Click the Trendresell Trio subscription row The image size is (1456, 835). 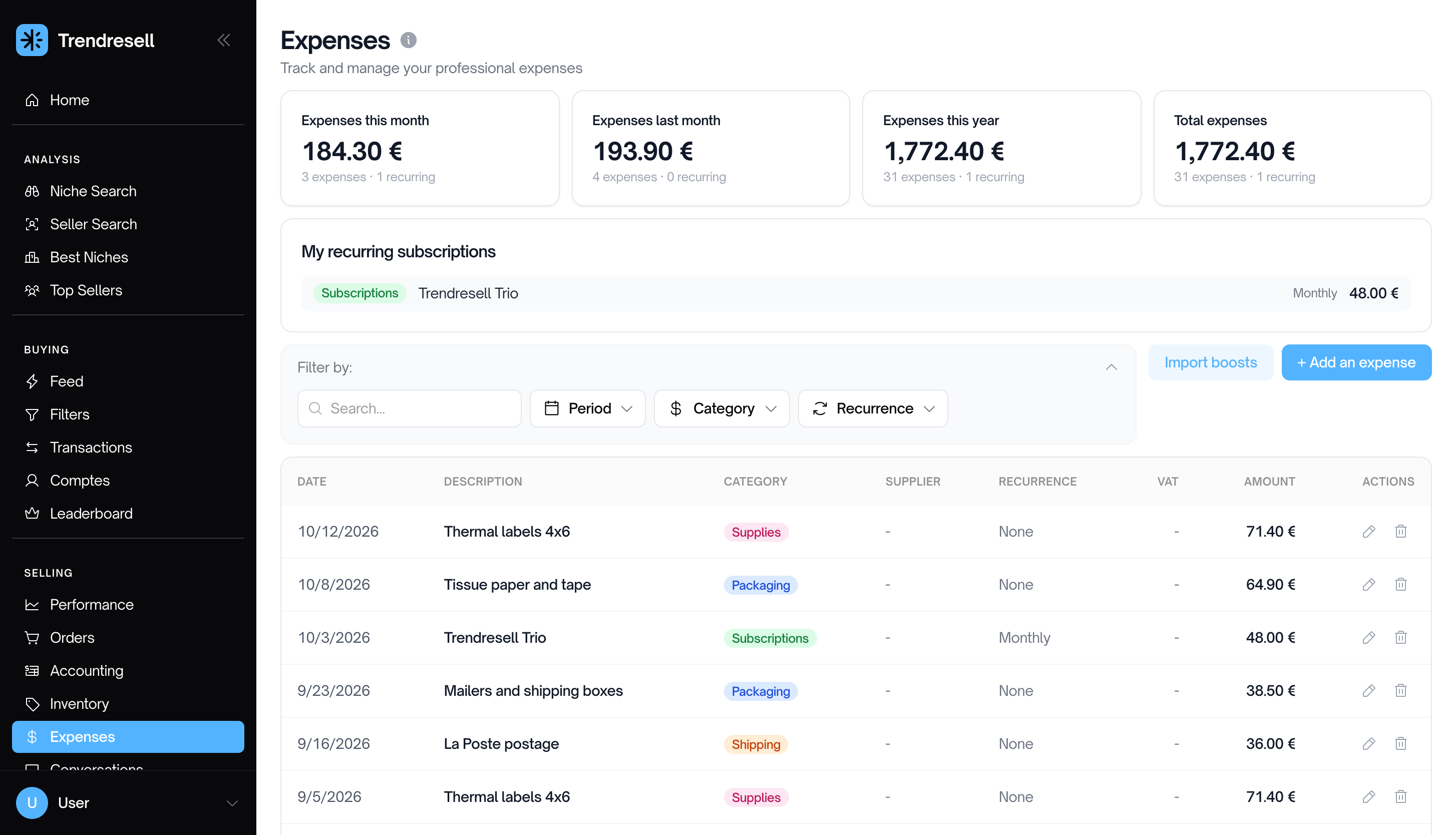pyautogui.click(x=855, y=293)
